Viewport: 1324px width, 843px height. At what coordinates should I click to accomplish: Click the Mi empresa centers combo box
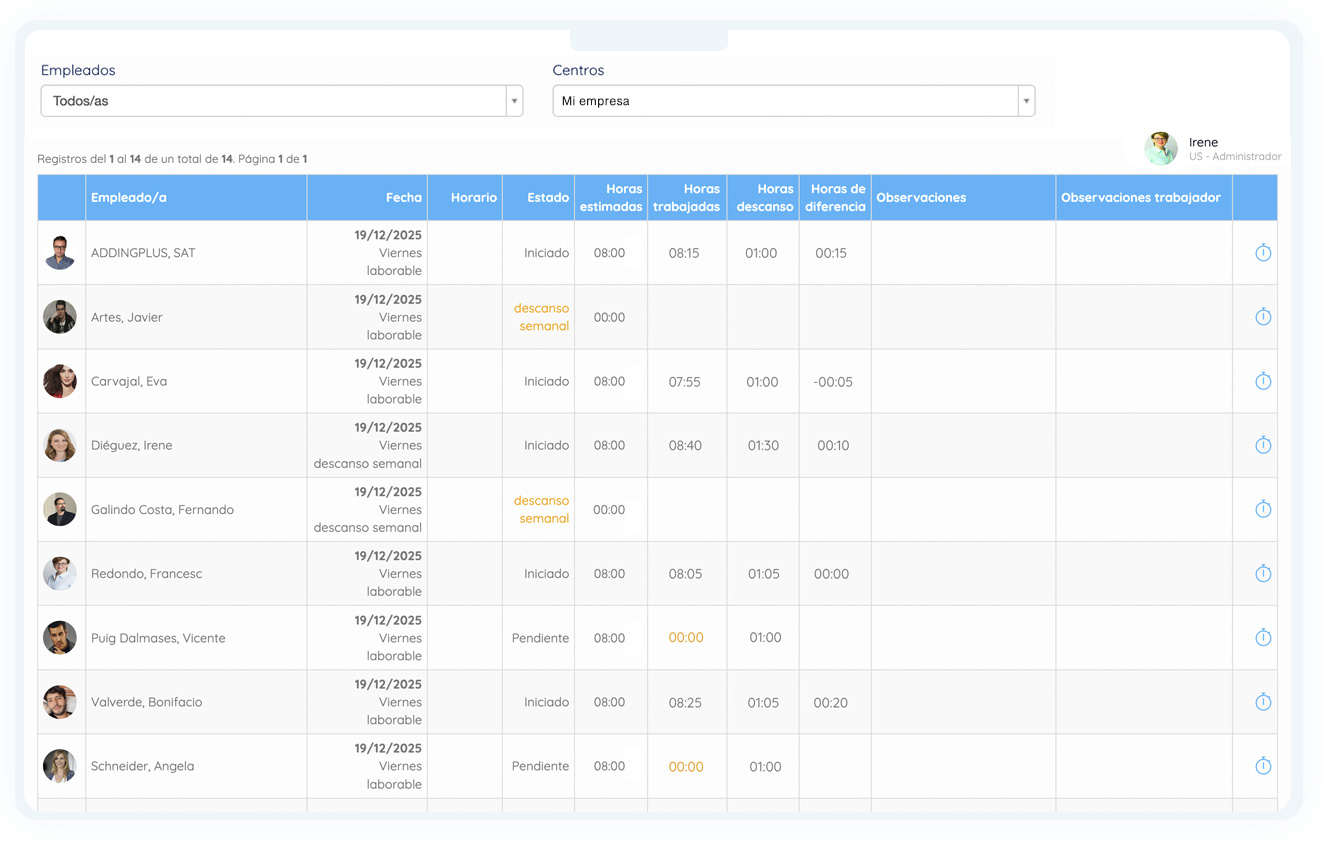pos(794,101)
